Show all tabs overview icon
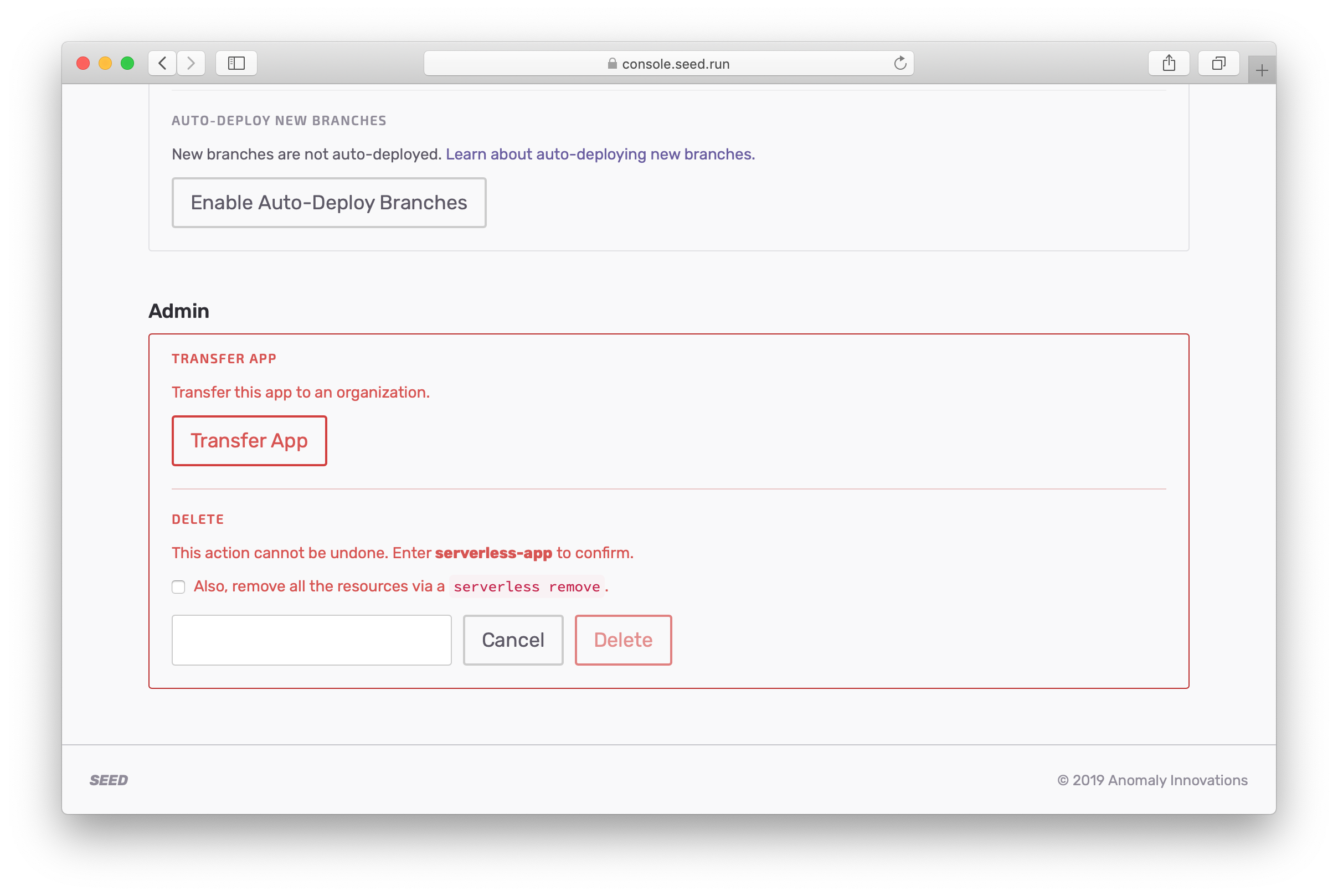Image resolution: width=1338 pixels, height=896 pixels. coord(1218,63)
